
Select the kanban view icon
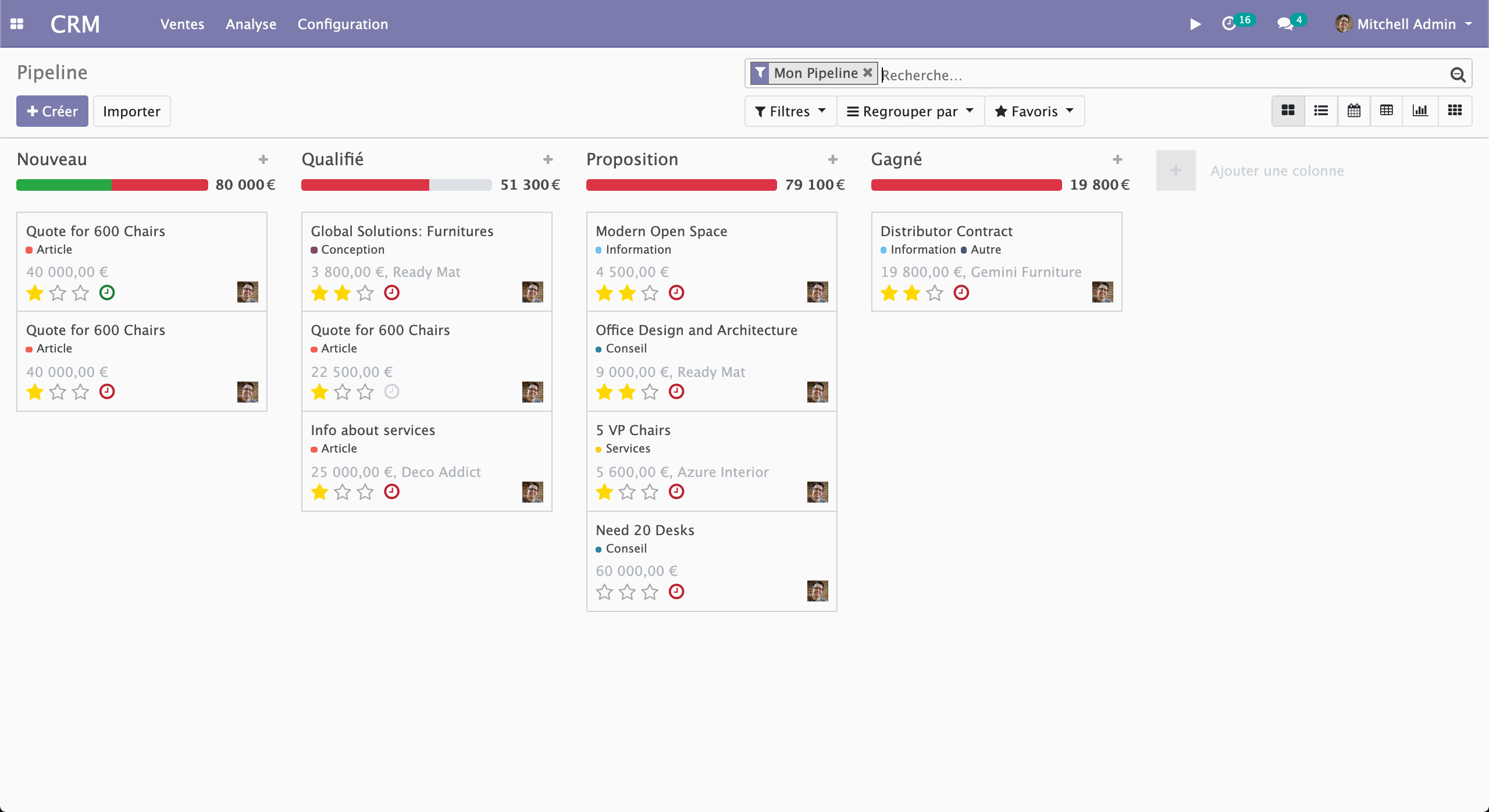(1288, 111)
